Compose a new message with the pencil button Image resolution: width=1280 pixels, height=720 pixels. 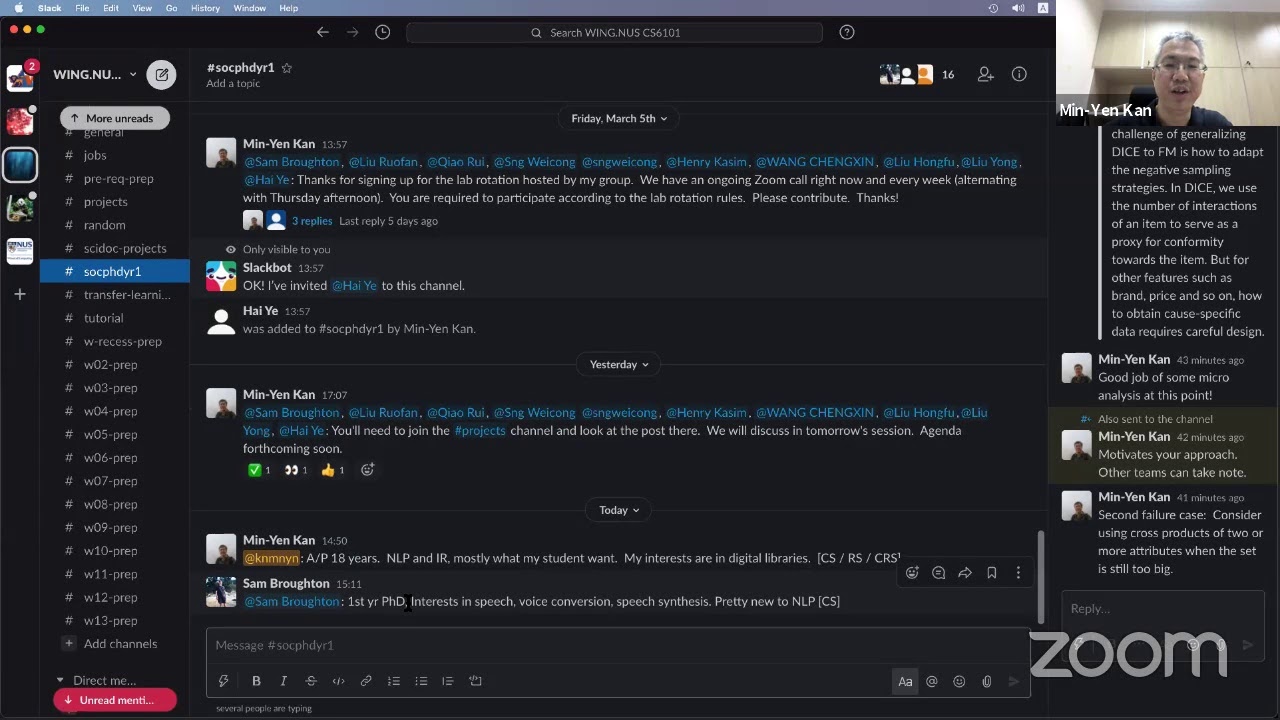point(161,74)
